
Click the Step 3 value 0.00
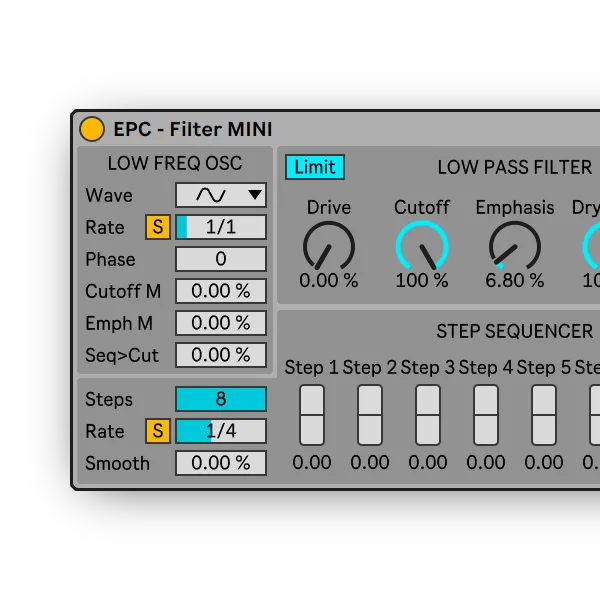click(x=428, y=462)
